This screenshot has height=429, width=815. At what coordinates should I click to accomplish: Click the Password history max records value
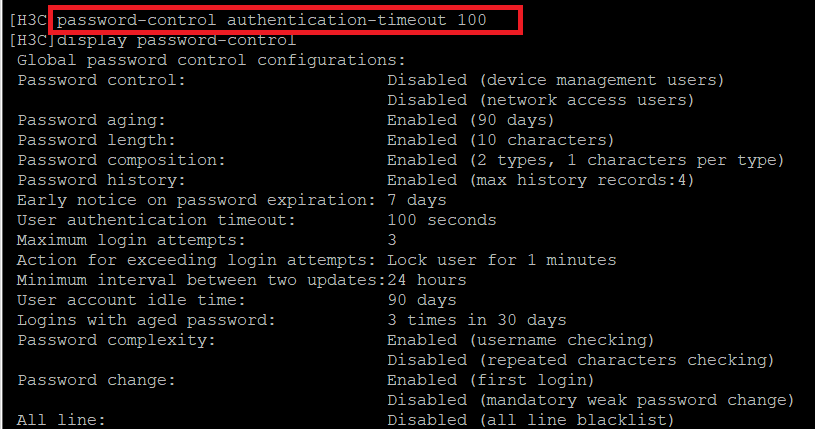click(x=540, y=180)
